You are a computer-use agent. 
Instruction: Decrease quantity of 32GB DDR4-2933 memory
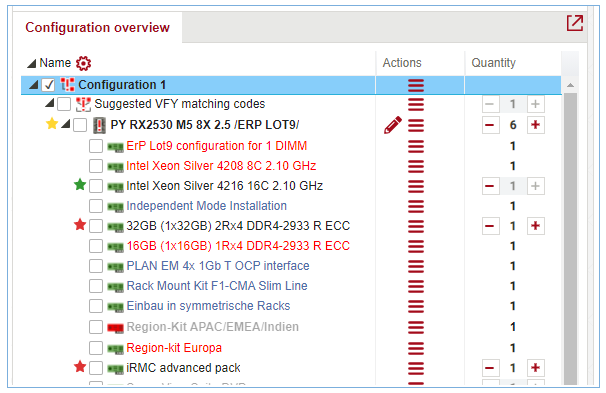coord(490,226)
